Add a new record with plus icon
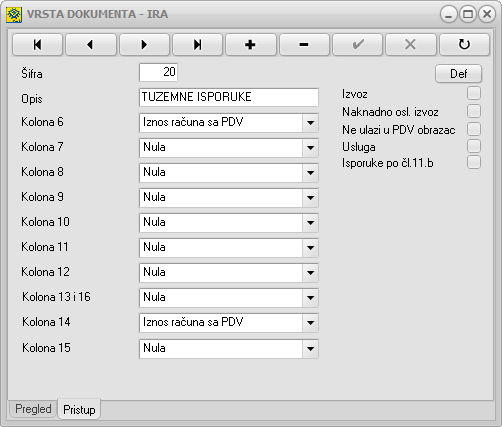This screenshot has width=502, height=427. (251, 44)
